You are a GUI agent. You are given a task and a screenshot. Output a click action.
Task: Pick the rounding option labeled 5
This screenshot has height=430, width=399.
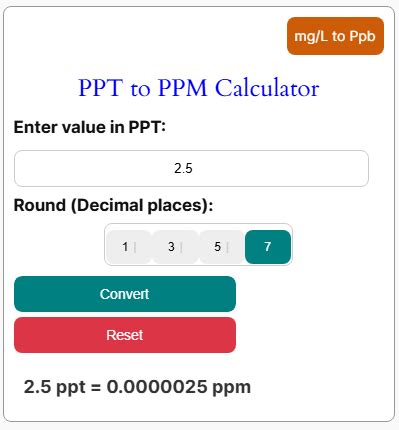point(221,247)
